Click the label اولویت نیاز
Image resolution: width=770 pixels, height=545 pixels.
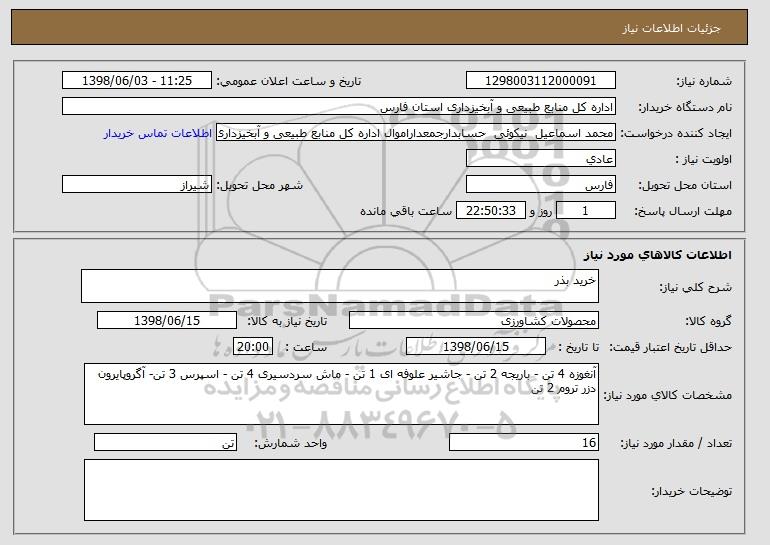704,159
